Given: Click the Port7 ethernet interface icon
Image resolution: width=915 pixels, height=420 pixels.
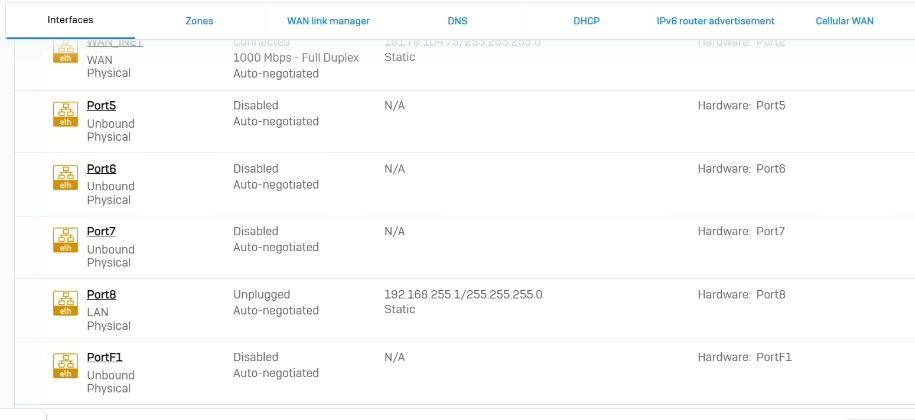Looking at the screenshot, I should [66, 241].
